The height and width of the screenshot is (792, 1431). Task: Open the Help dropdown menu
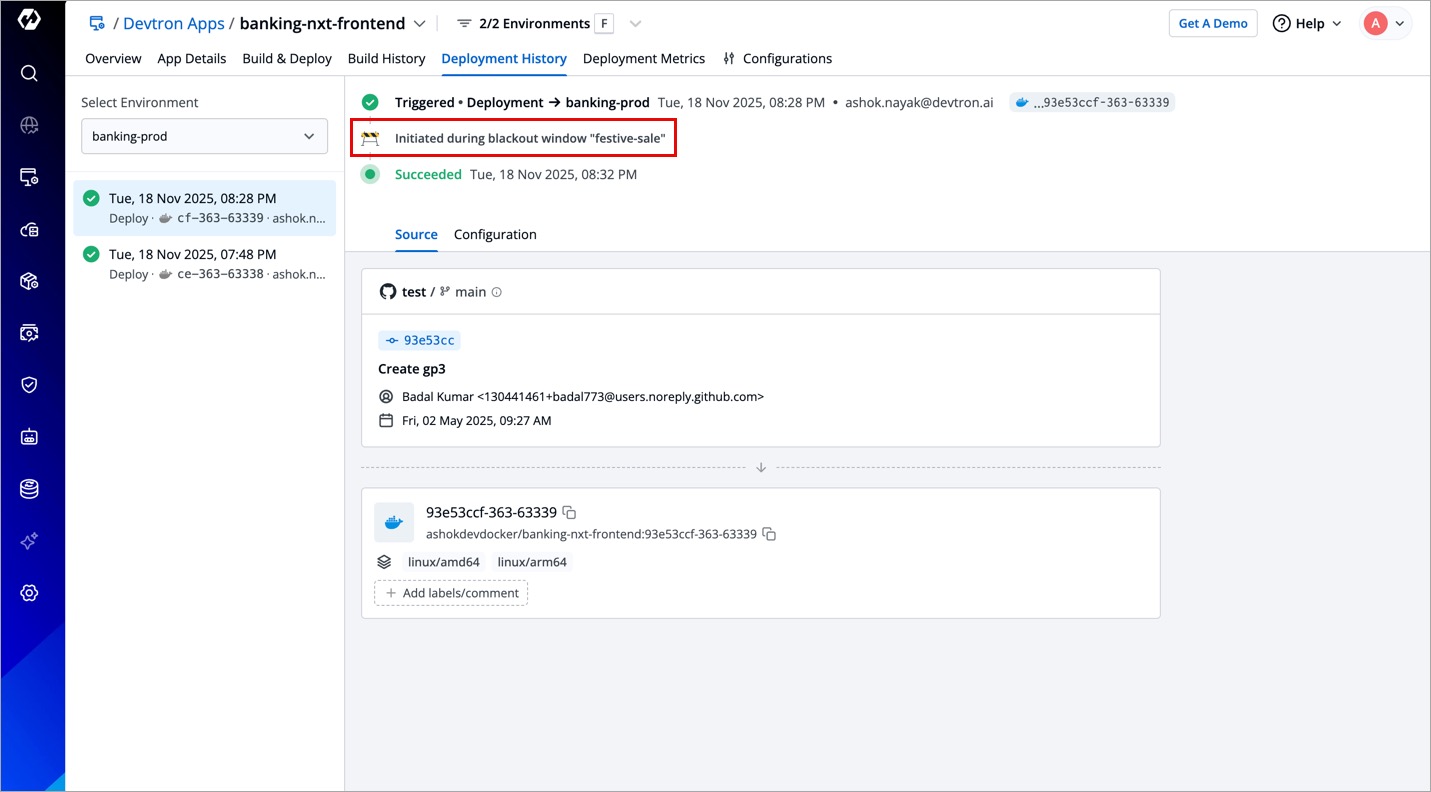pyautogui.click(x=1307, y=23)
